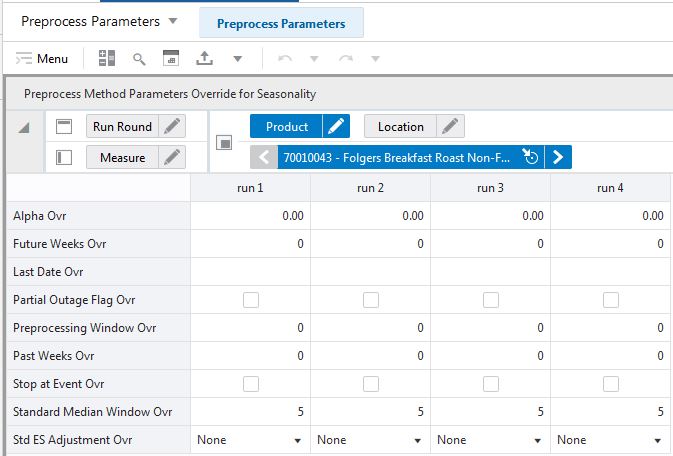The width and height of the screenshot is (673, 456).
Task: Open the dropdown arrow beside the export icon
Action: click(237, 59)
